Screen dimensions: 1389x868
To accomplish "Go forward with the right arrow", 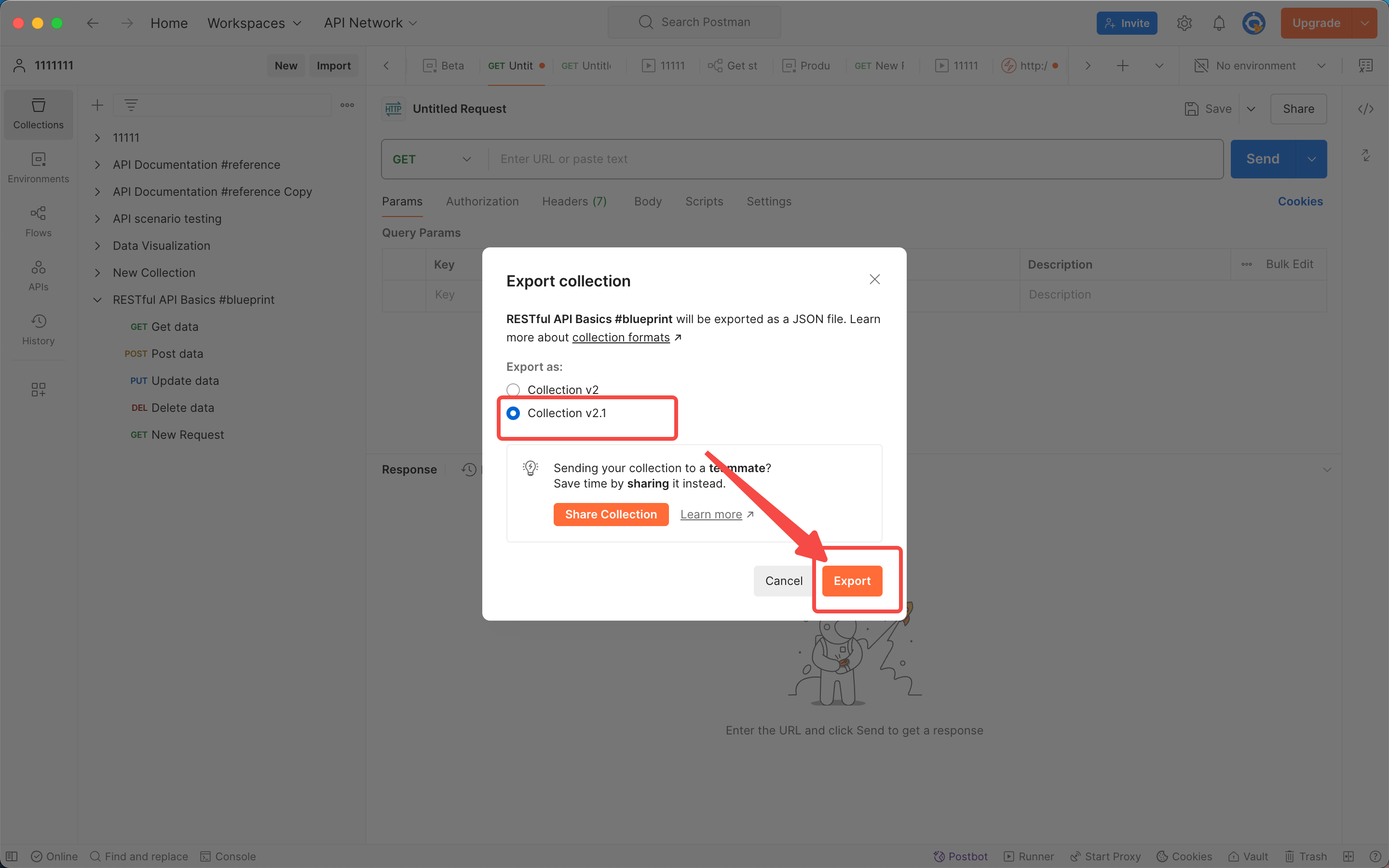I will tap(127, 23).
